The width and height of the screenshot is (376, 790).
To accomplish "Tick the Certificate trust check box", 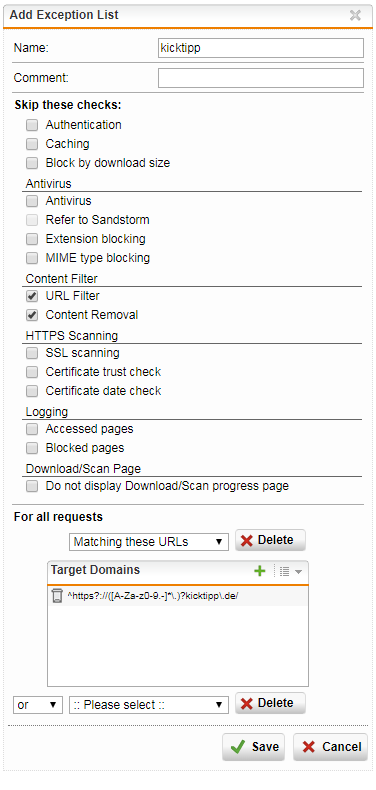I will coord(32,372).
